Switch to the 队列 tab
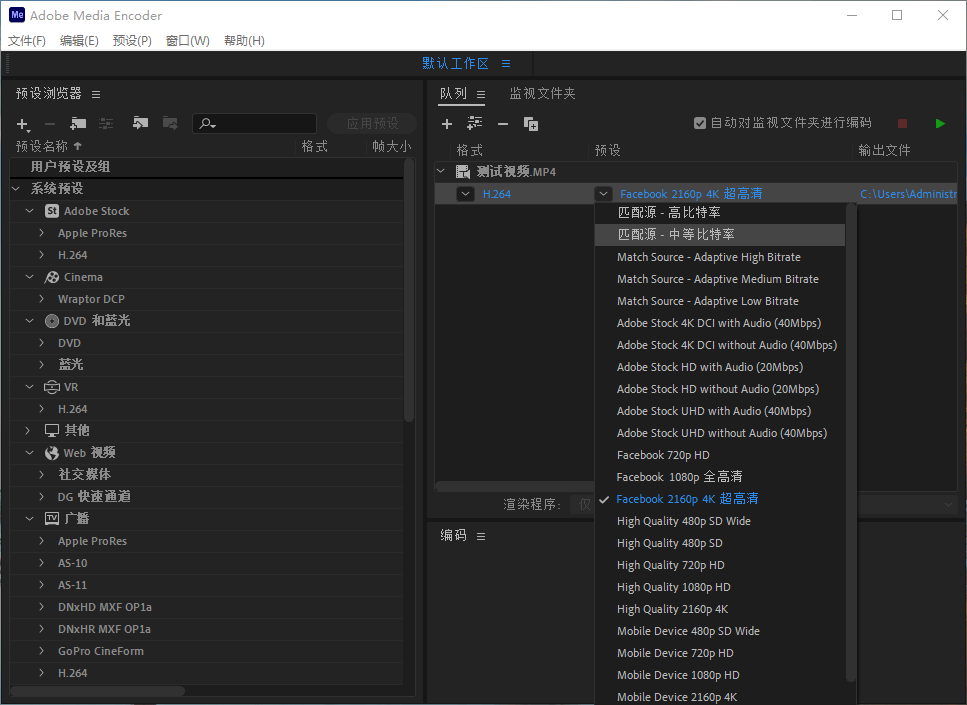The width and height of the screenshot is (967, 705). pos(453,93)
